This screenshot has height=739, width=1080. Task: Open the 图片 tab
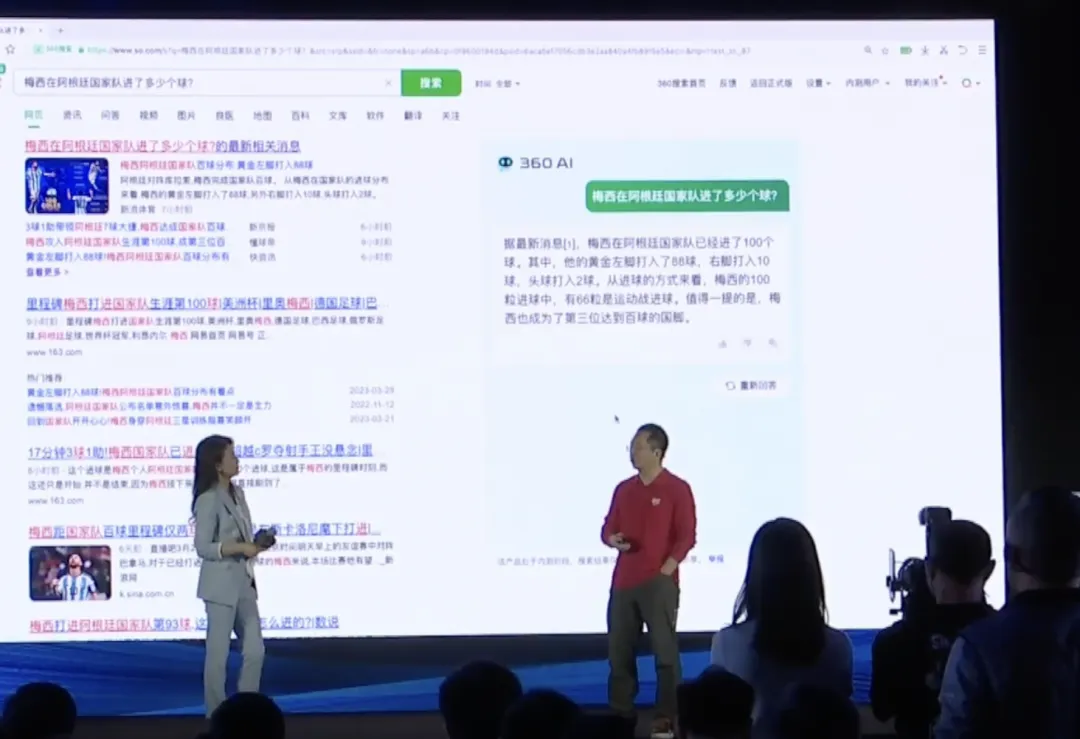[x=187, y=115]
